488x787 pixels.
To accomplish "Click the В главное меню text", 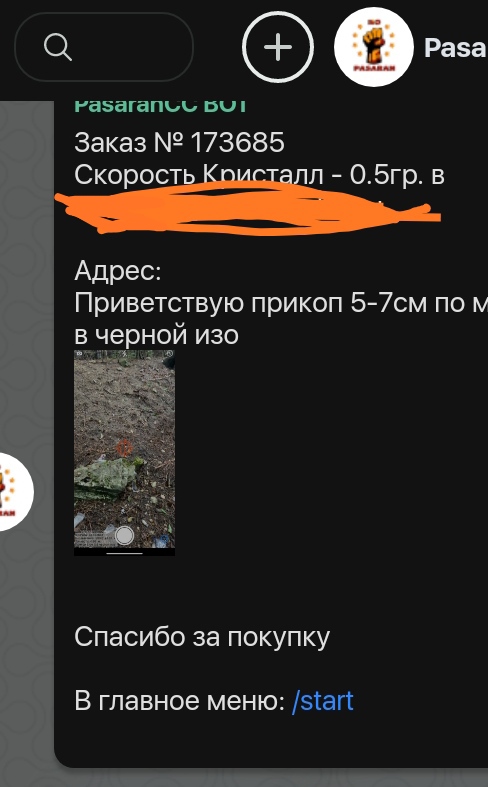I will 179,701.
